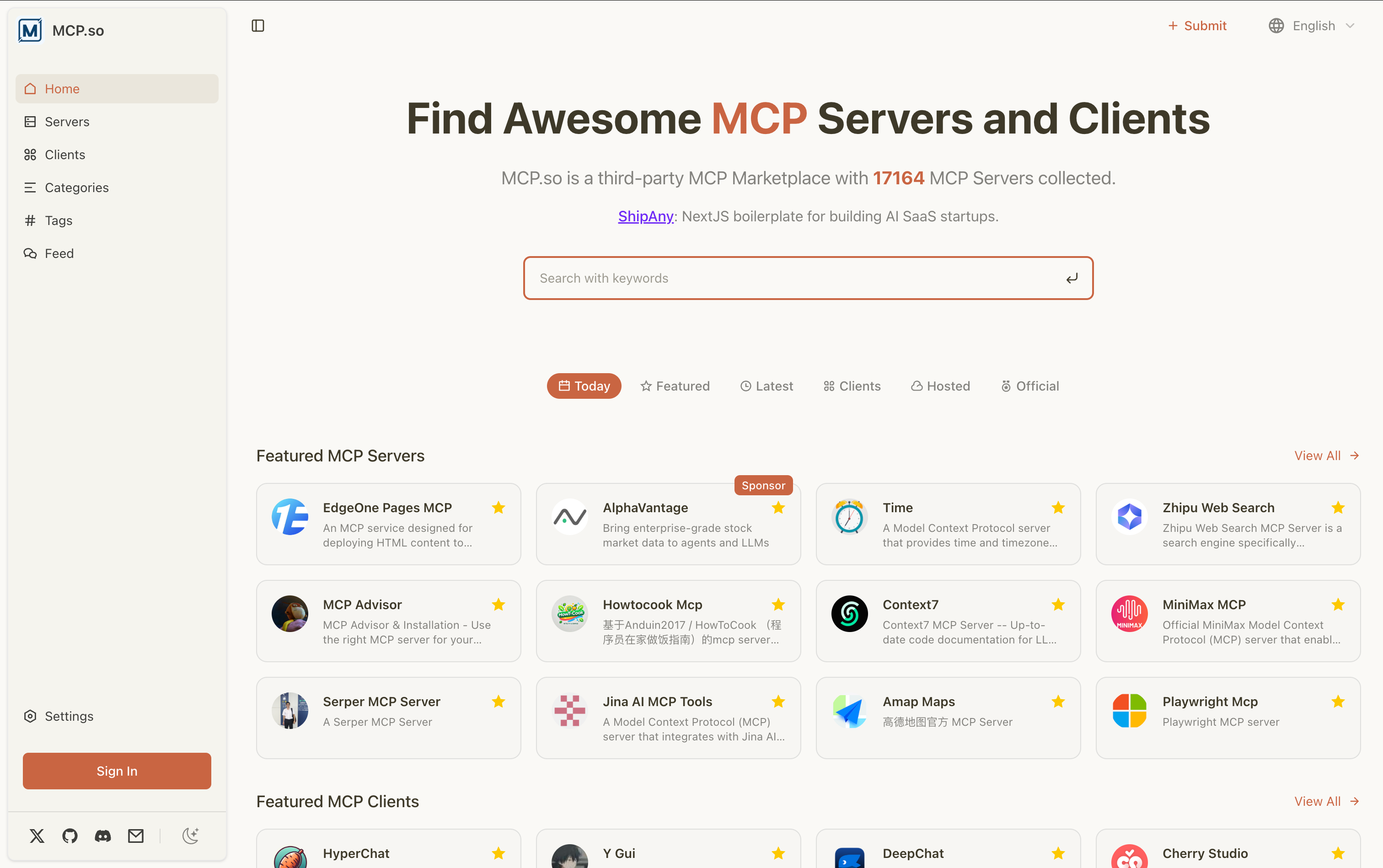Click the EdgeOne Pages MCP logo

(290, 517)
